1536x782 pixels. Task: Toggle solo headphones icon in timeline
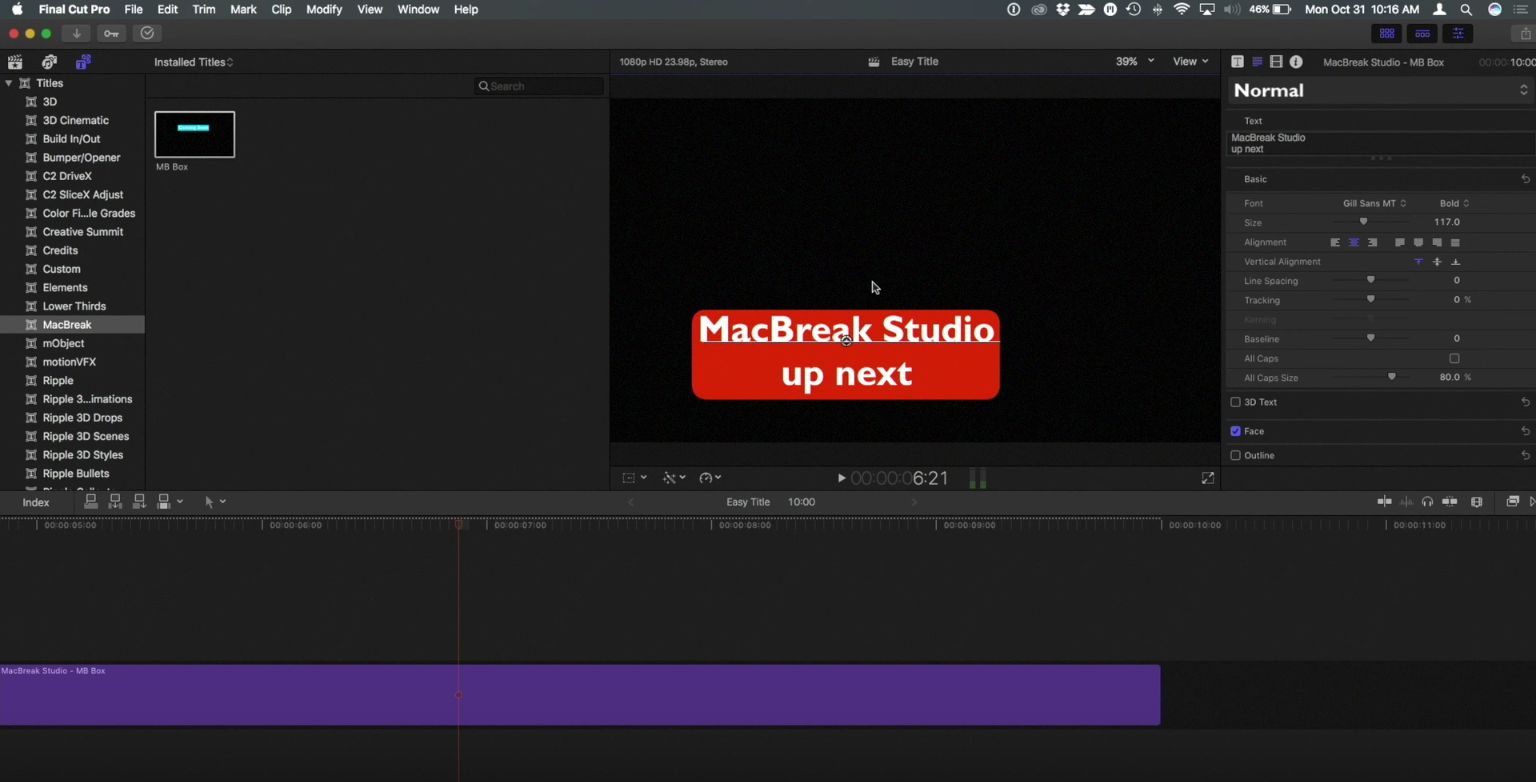tap(1428, 502)
